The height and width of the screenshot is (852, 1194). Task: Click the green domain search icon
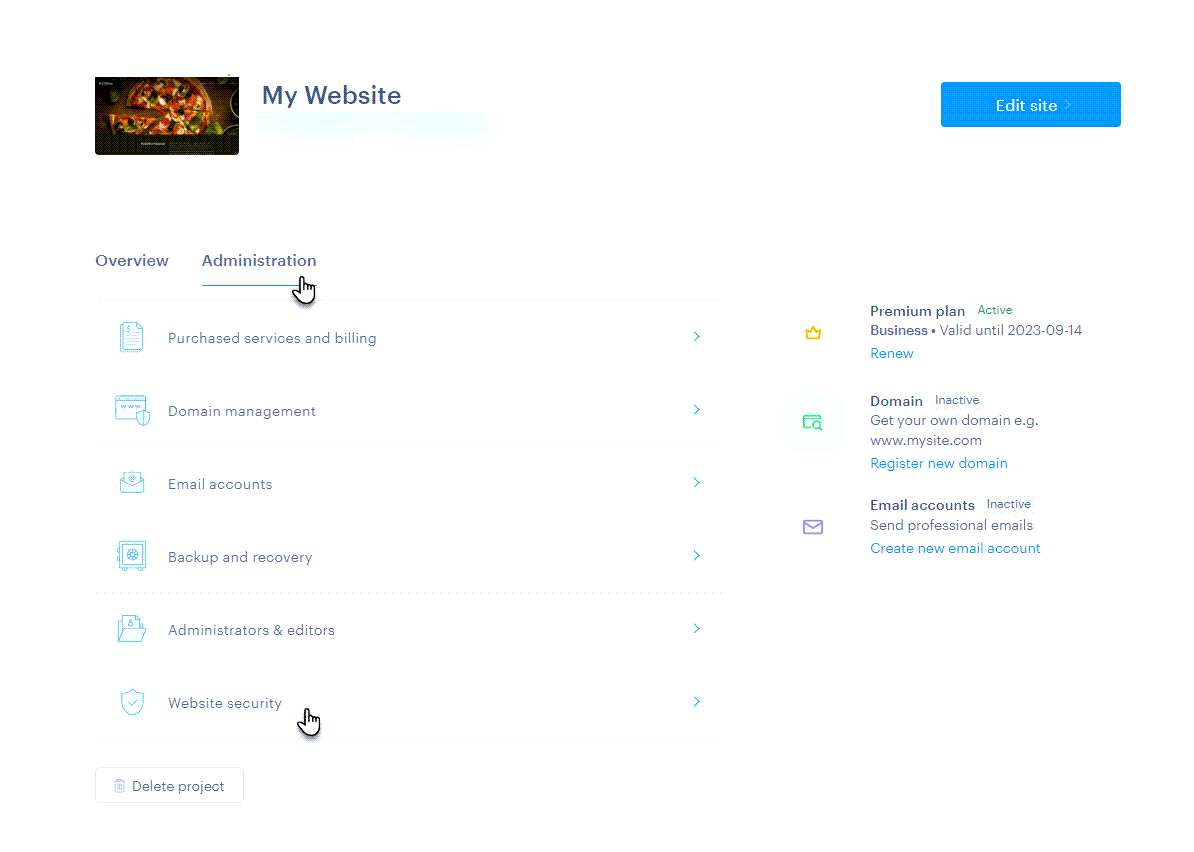point(812,423)
